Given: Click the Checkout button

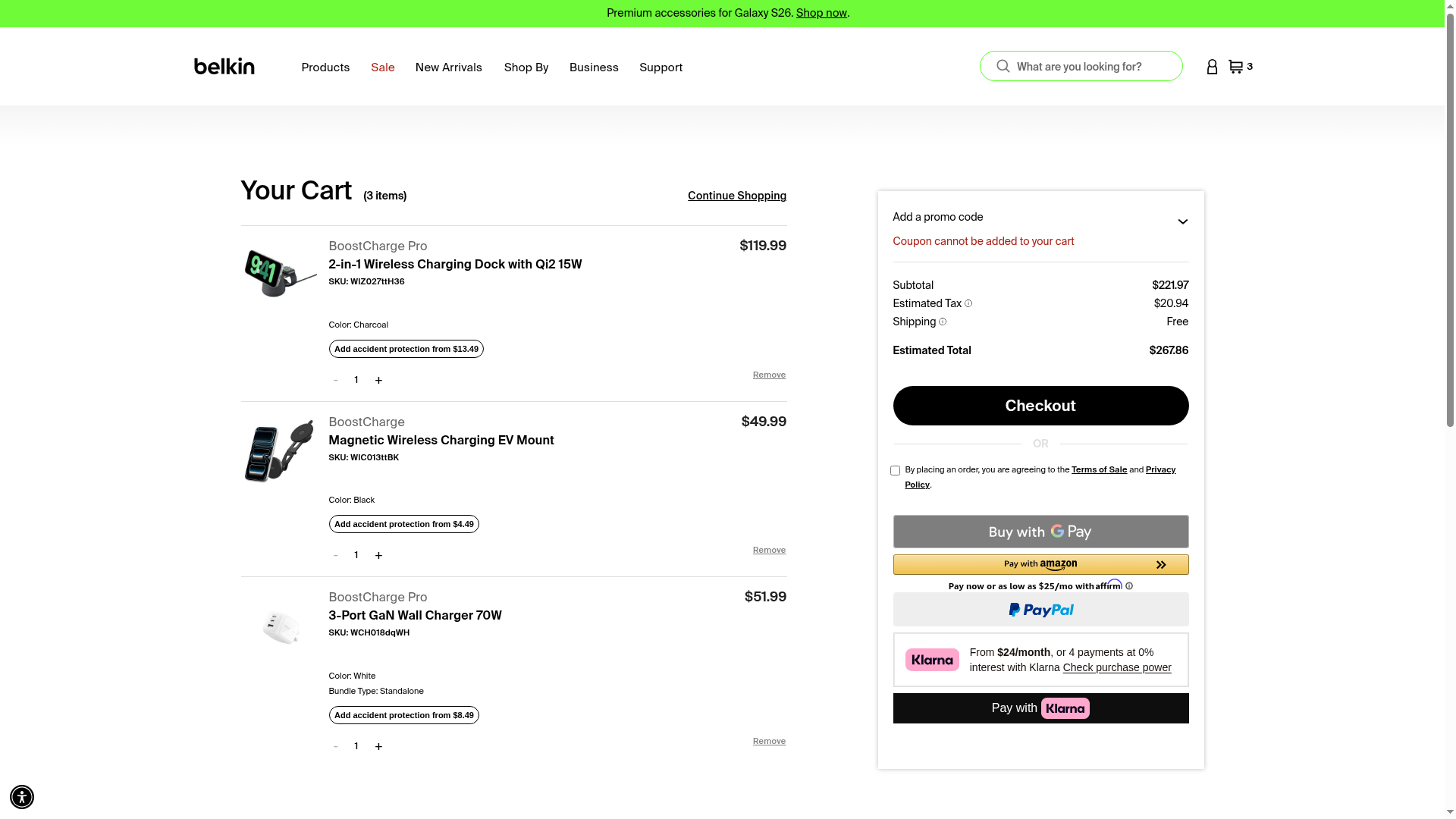Looking at the screenshot, I should 1040,406.
